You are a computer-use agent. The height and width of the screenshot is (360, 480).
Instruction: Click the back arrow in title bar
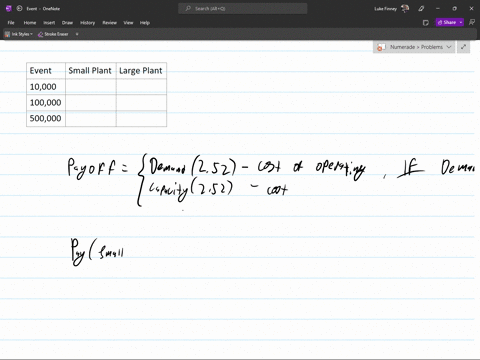[x=19, y=8]
